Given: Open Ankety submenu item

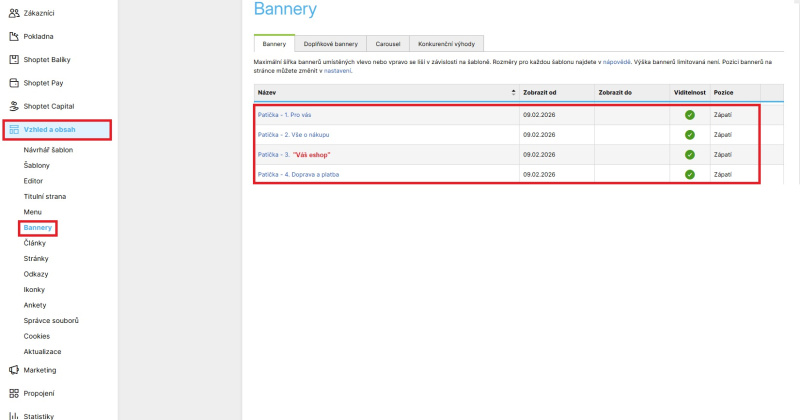Looking at the screenshot, I should pyautogui.click(x=35, y=305).
